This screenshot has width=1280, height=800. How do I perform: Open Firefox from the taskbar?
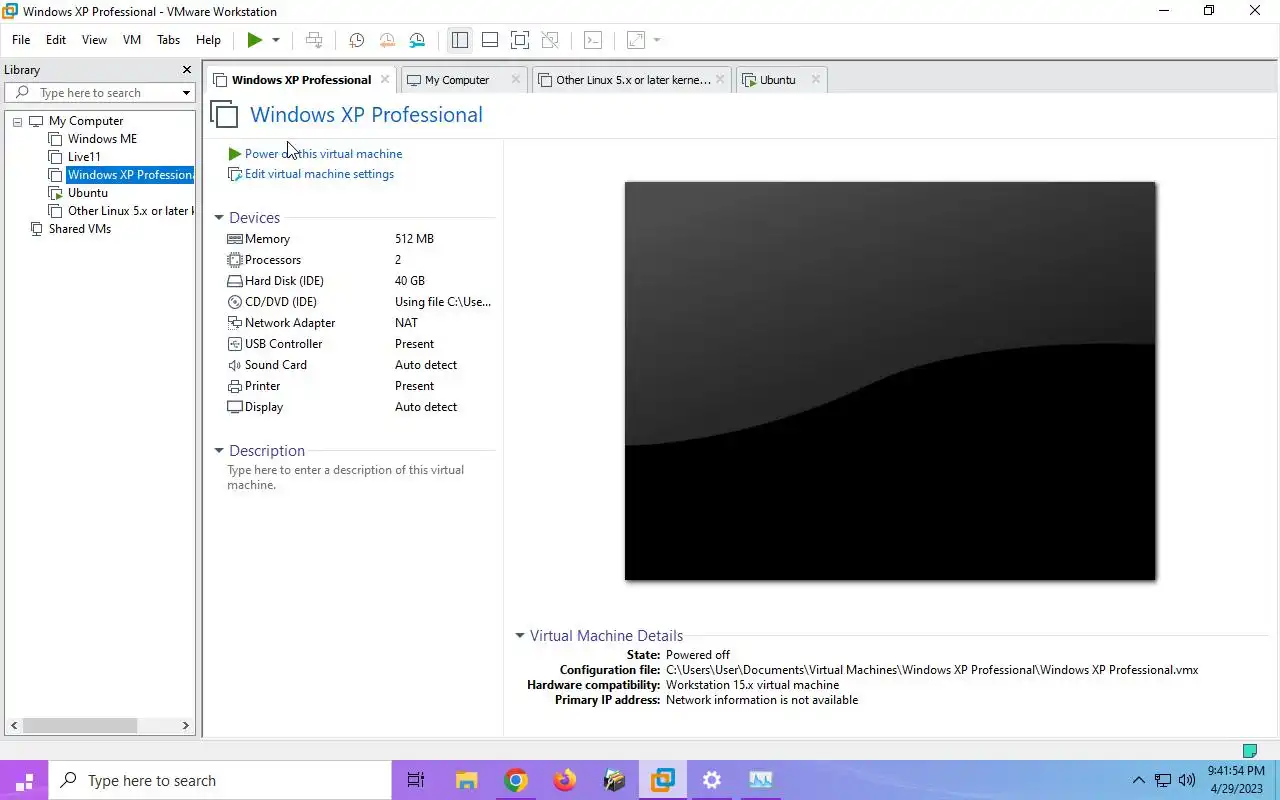pos(565,780)
